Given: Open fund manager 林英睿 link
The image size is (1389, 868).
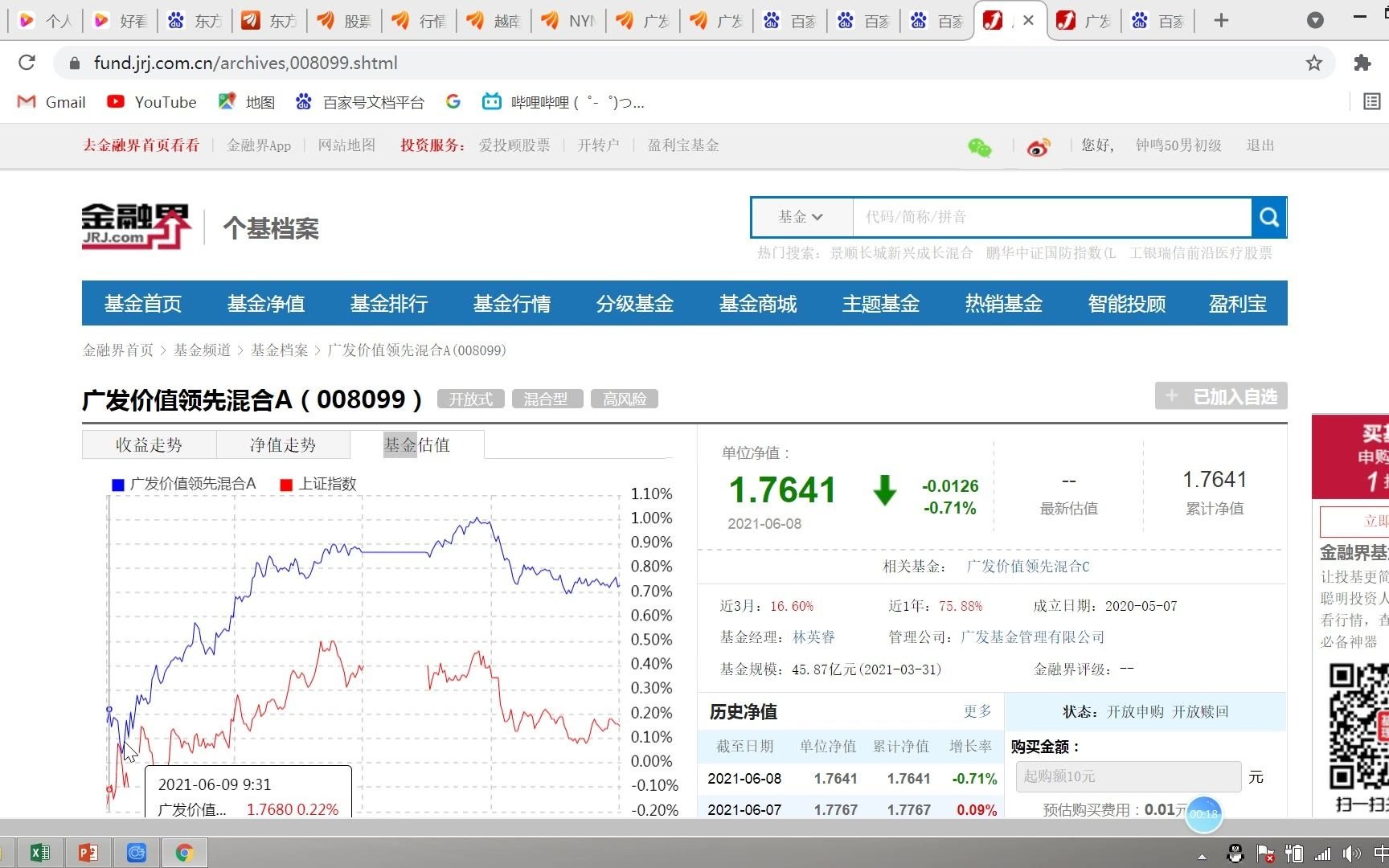Looking at the screenshot, I should [x=813, y=637].
